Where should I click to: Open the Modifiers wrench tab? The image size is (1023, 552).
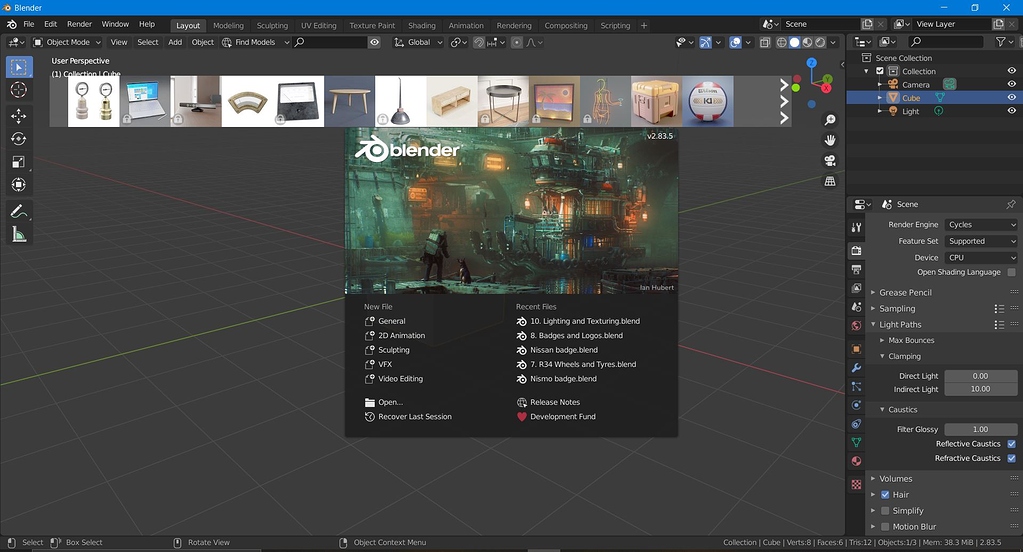point(856,368)
